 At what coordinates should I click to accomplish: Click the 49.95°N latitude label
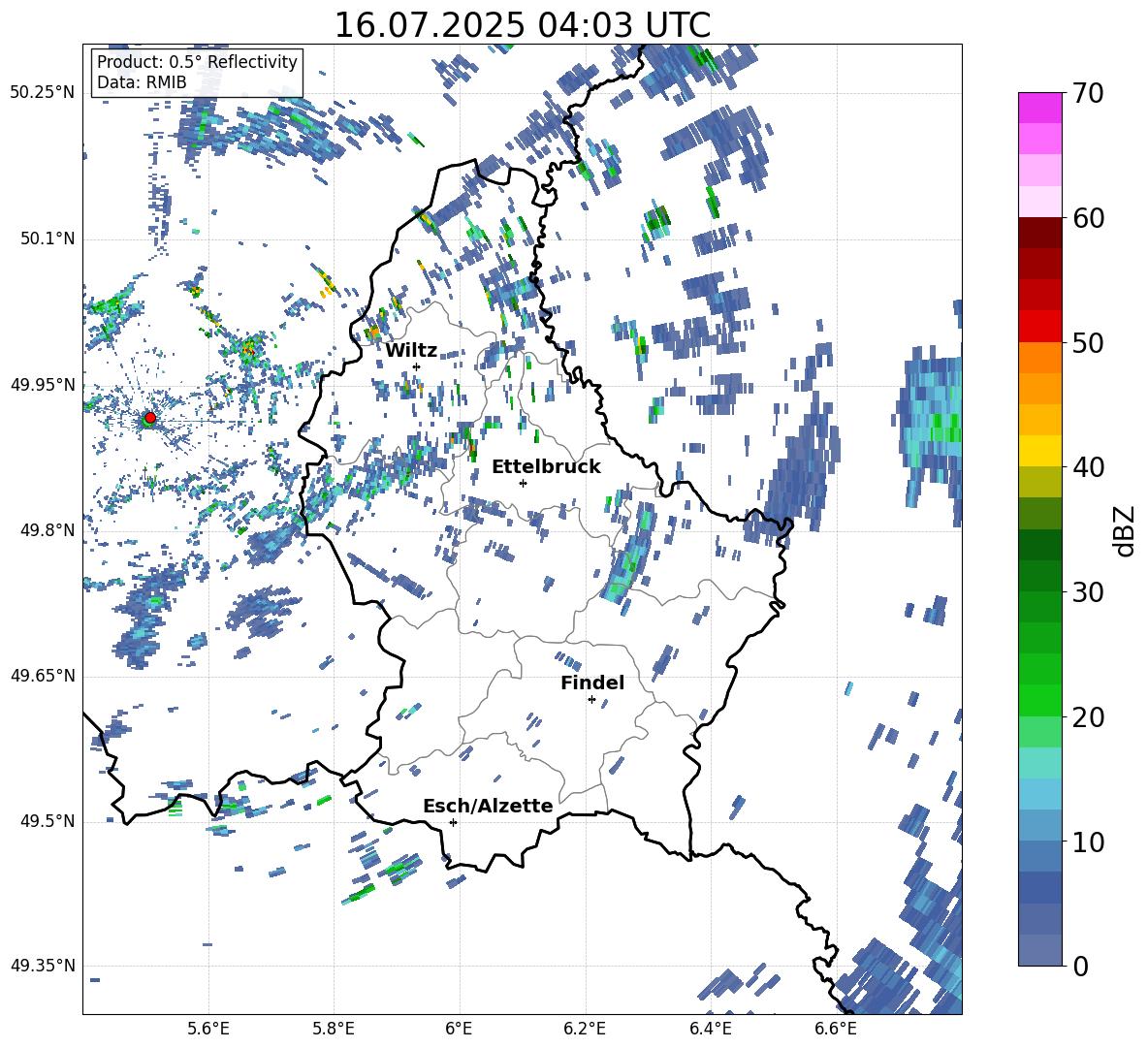[x=43, y=385]
